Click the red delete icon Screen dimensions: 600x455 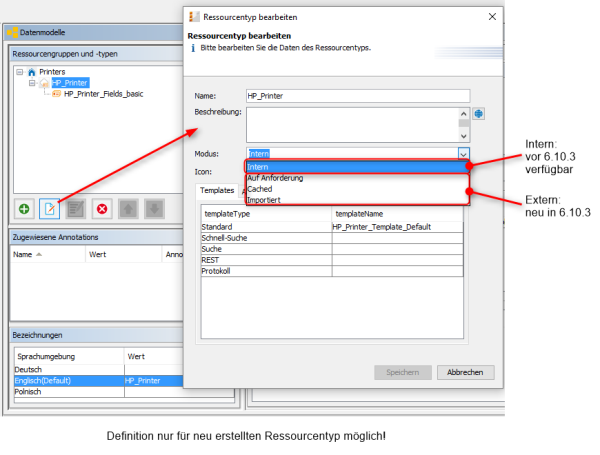[x=102, y=208]
